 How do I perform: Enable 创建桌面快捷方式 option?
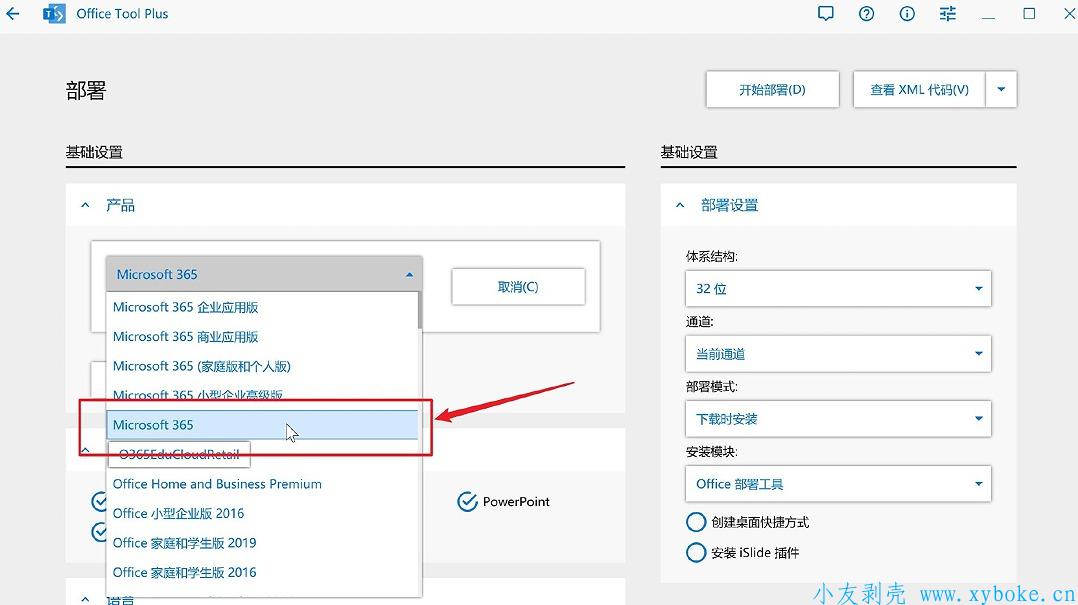point(696,522)
